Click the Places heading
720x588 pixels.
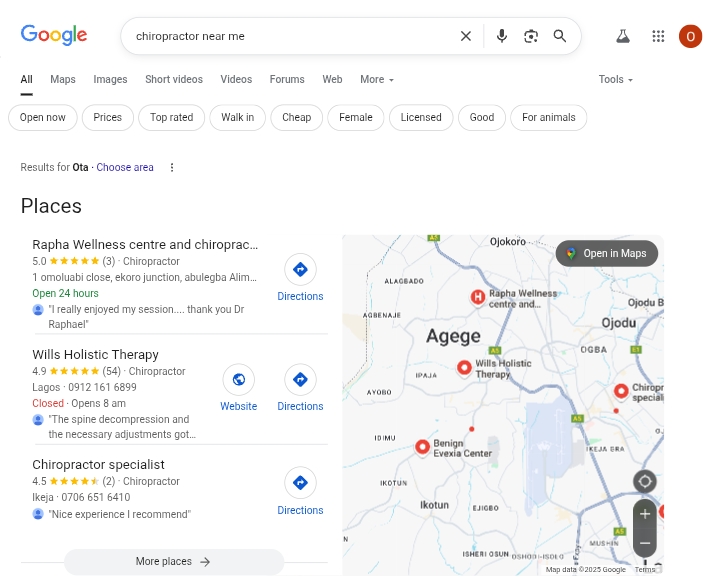(51, 206)
